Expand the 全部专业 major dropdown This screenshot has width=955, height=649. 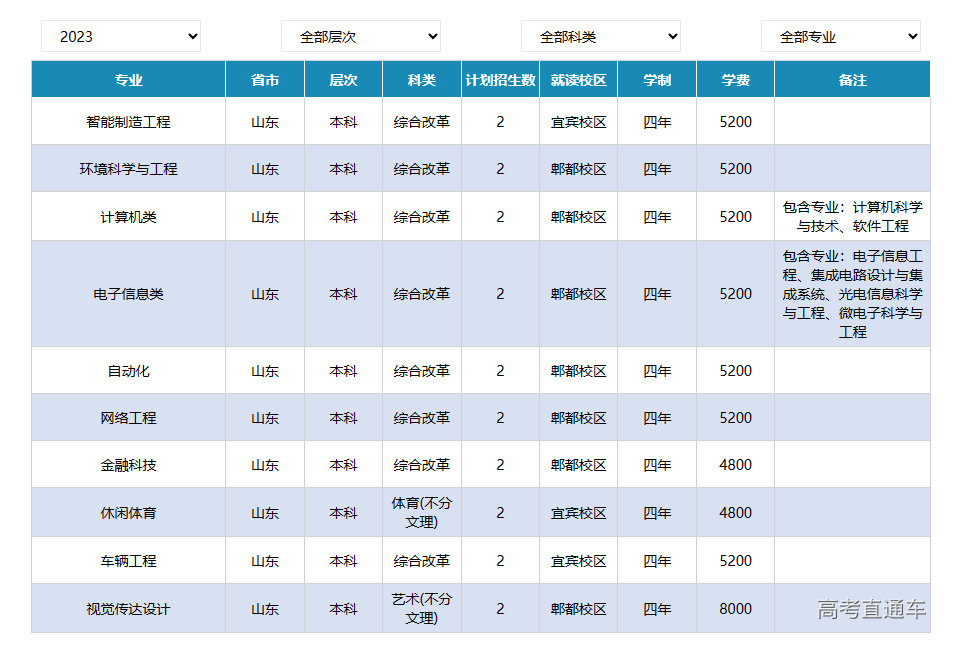coord(840,36)
